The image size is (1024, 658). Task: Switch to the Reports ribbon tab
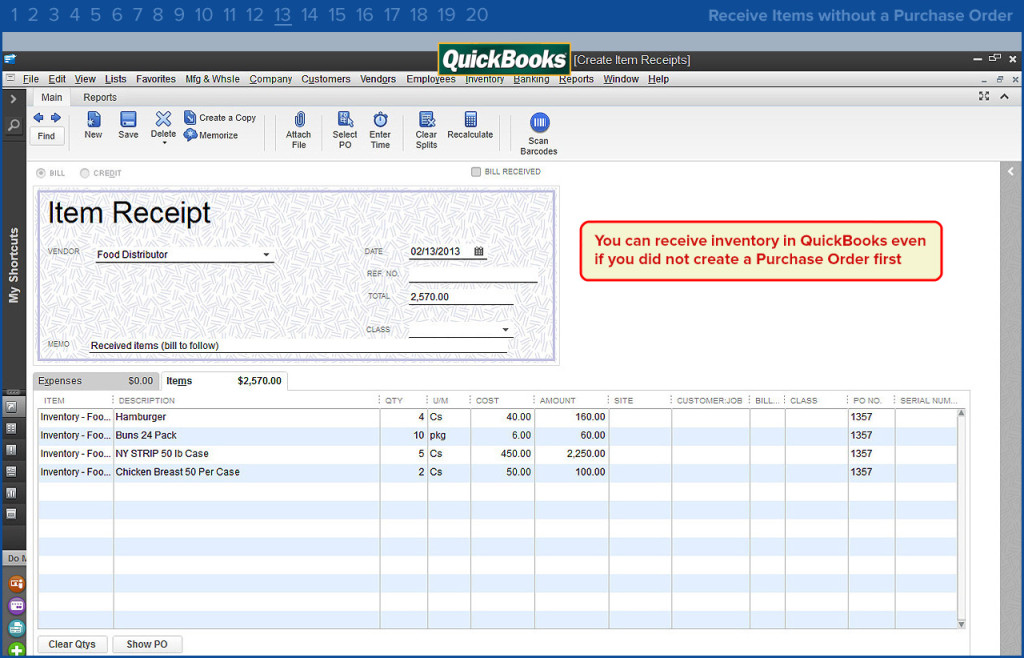(100, 97)
